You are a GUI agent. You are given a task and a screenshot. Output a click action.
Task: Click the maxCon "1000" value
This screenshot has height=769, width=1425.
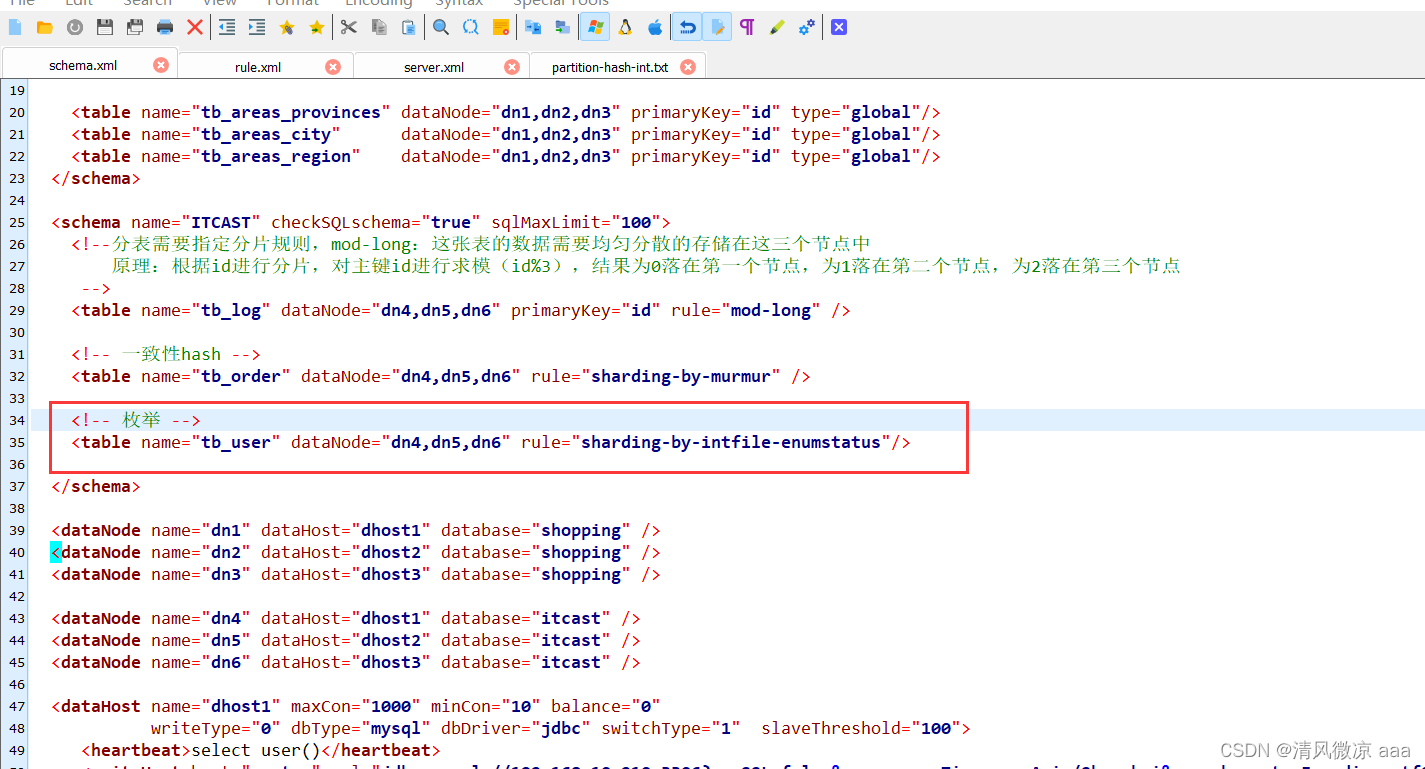coord(391,706)
